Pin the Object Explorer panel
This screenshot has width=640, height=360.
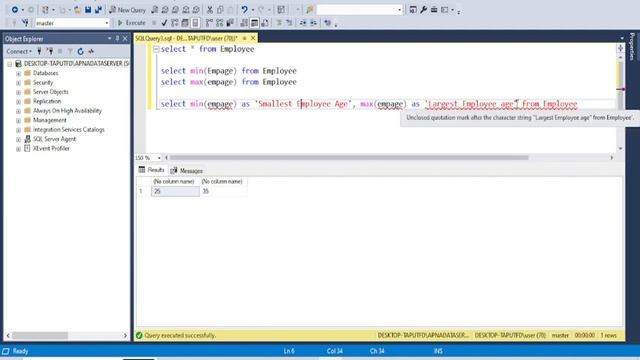[117, 38]
